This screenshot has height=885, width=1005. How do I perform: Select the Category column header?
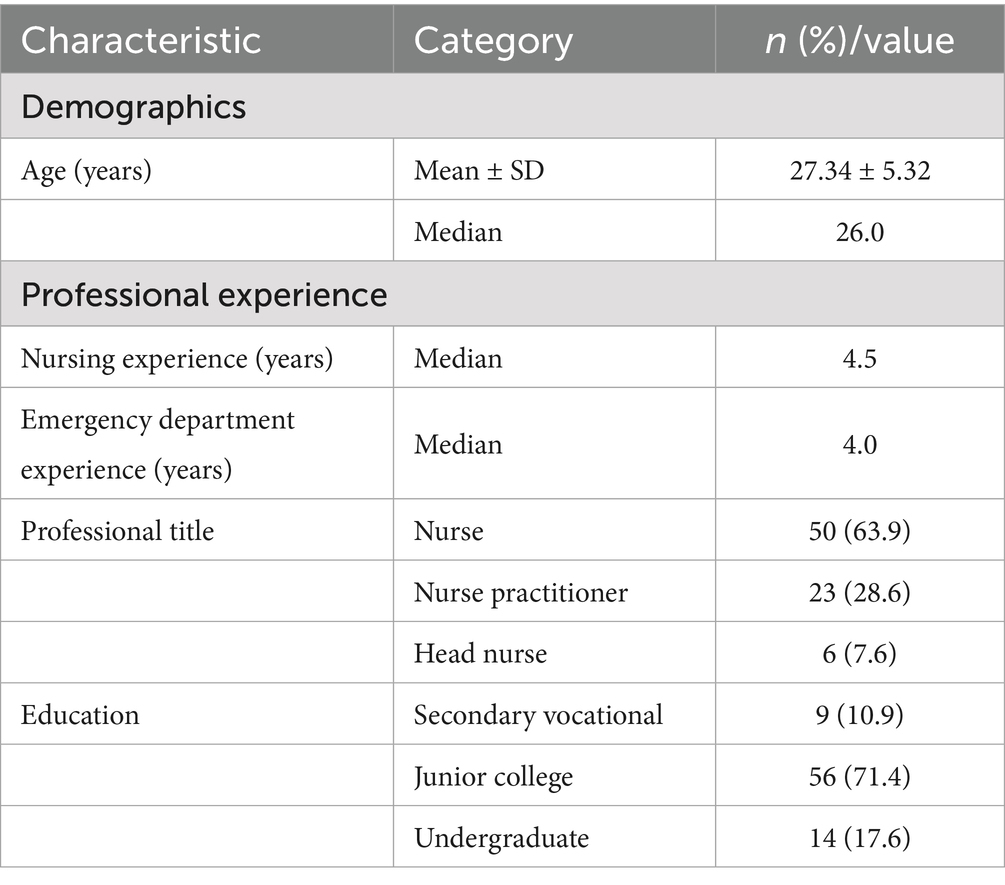493,41
